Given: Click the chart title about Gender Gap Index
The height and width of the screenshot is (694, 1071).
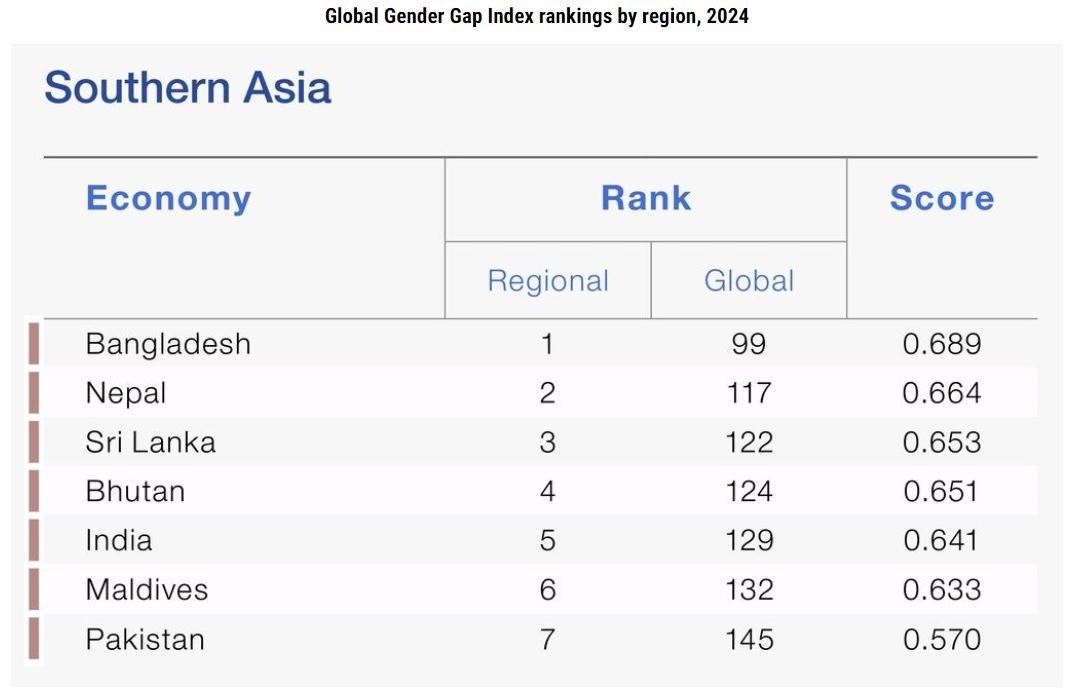Looking at the screenshot, I should 536,16.
